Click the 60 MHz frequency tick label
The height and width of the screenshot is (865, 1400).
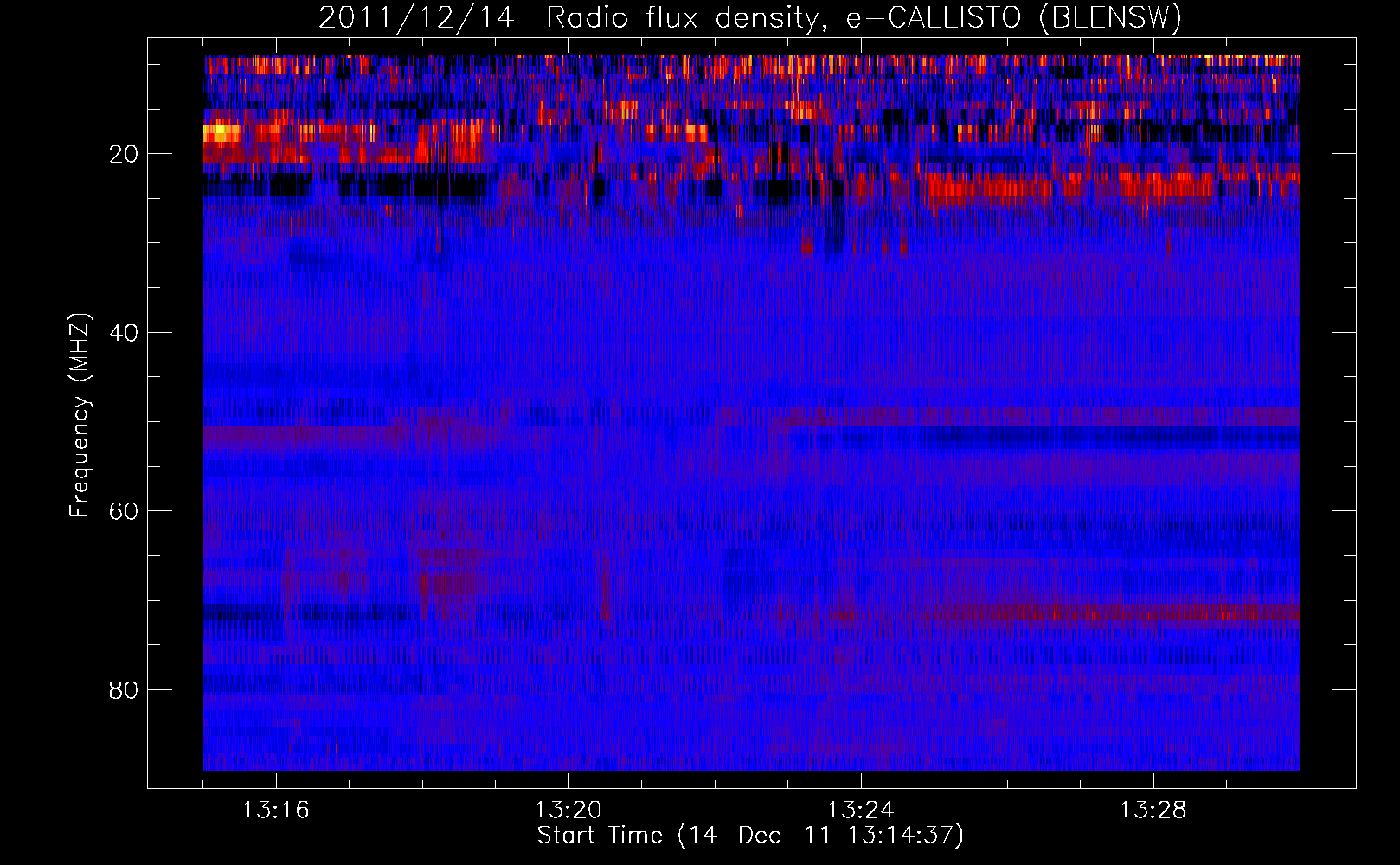(124, 511)
